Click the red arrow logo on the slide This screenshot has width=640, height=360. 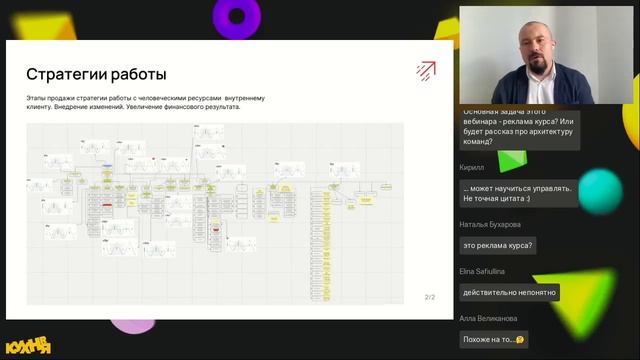[x=426, y=71]
